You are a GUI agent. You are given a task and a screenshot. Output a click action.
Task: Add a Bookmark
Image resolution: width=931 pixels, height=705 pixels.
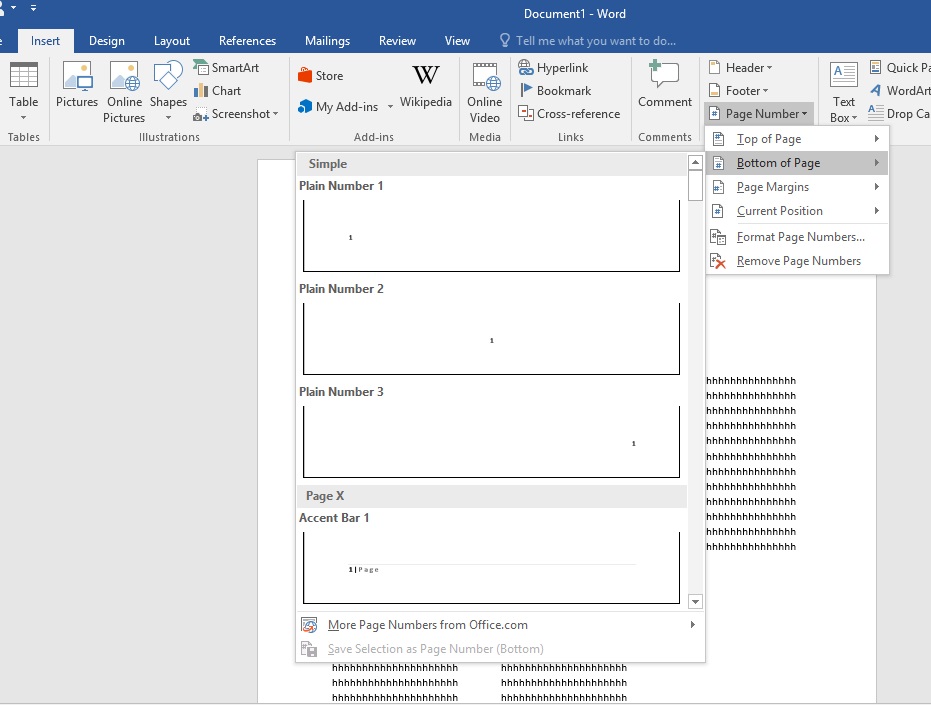coord(555,91)
